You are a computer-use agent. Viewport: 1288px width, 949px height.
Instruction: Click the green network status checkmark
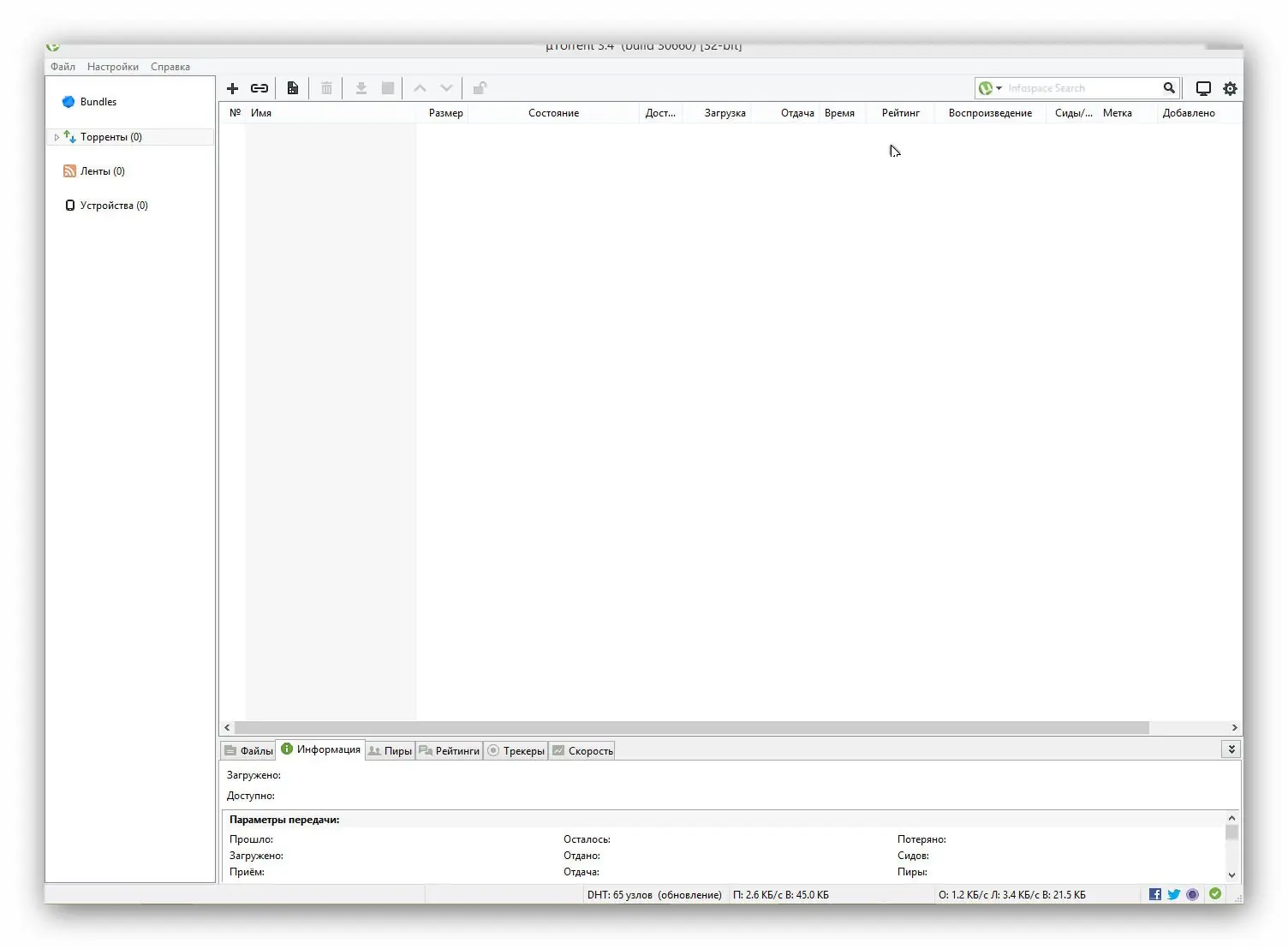click(x=1215, y=893)
